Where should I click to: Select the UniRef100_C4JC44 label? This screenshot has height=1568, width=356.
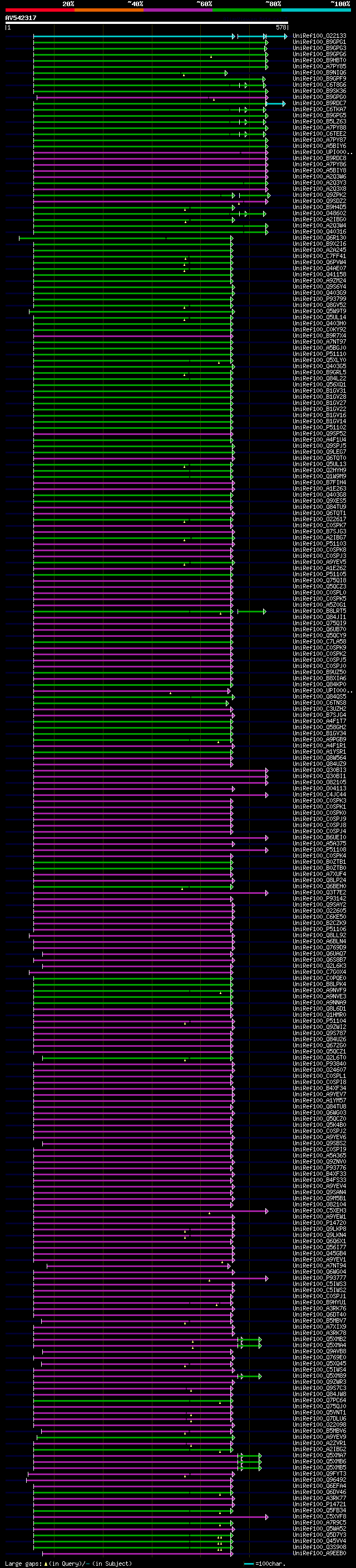[319, 794]
